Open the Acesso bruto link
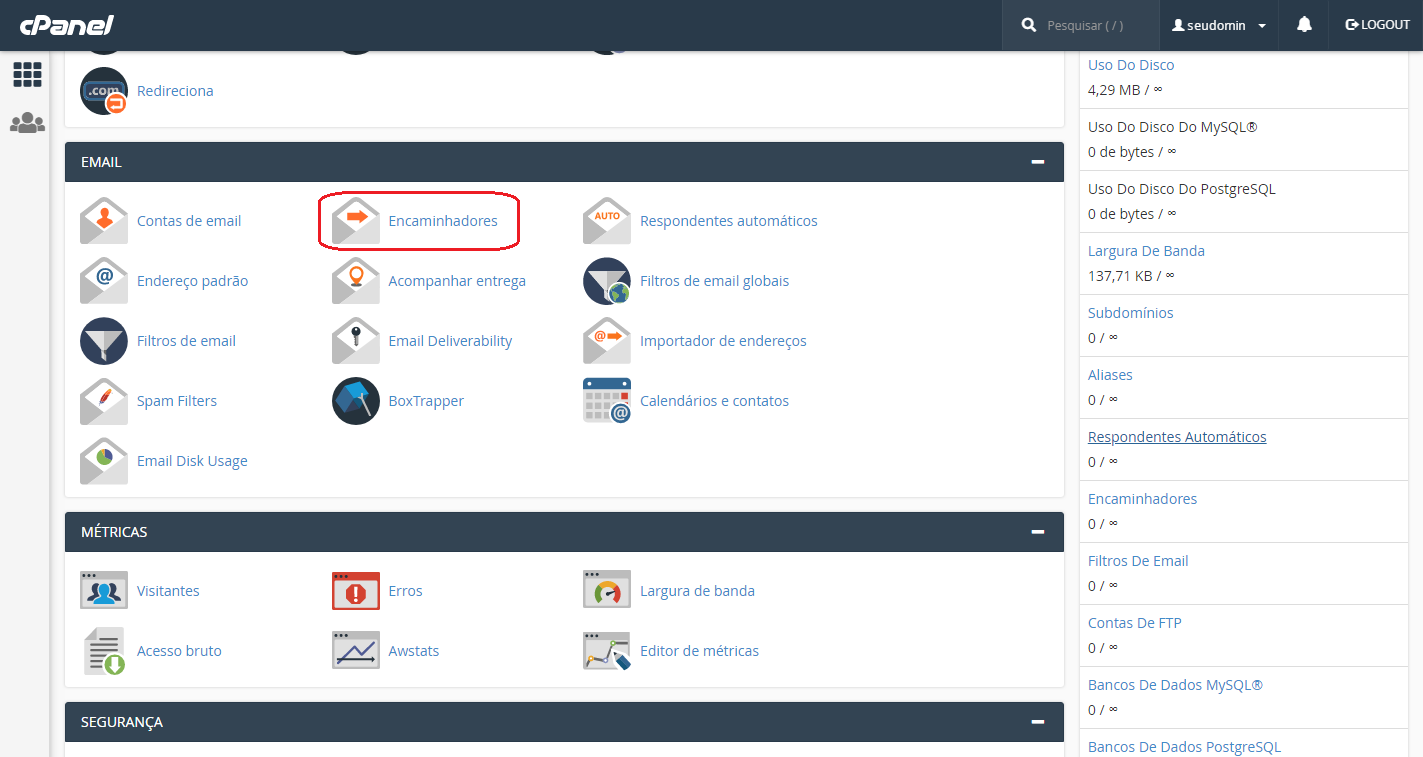 tap(179, 651)
